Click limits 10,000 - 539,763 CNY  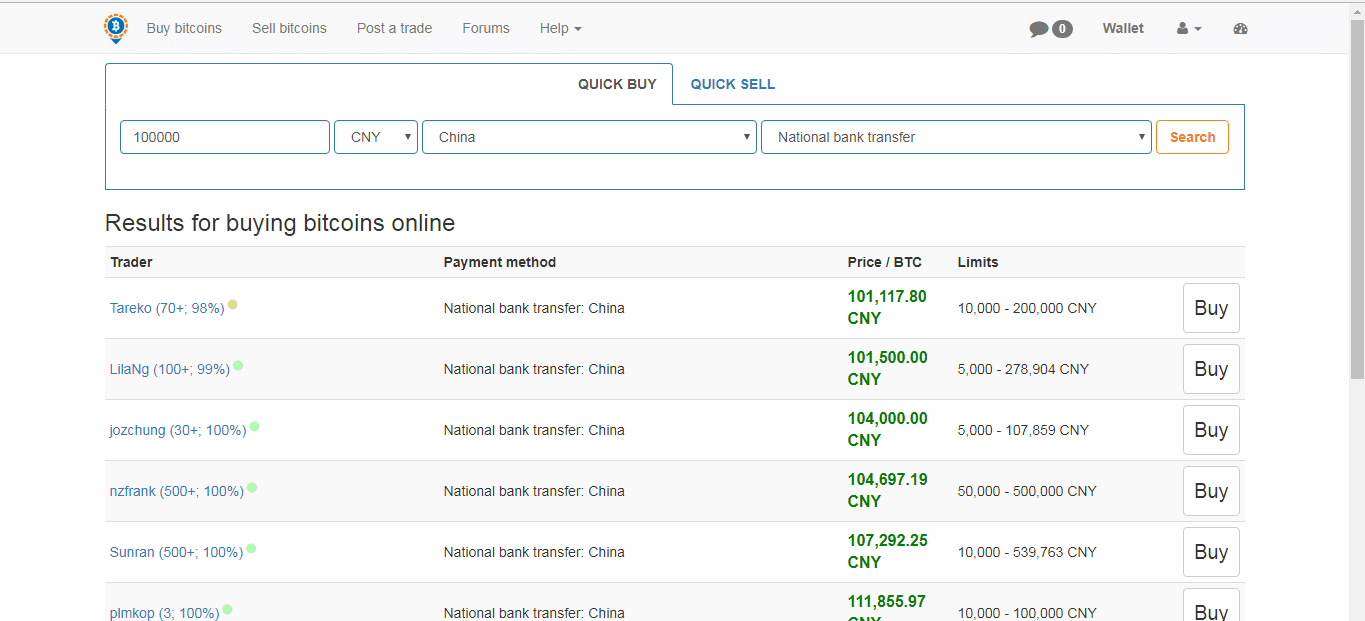tap(1027, 552)
